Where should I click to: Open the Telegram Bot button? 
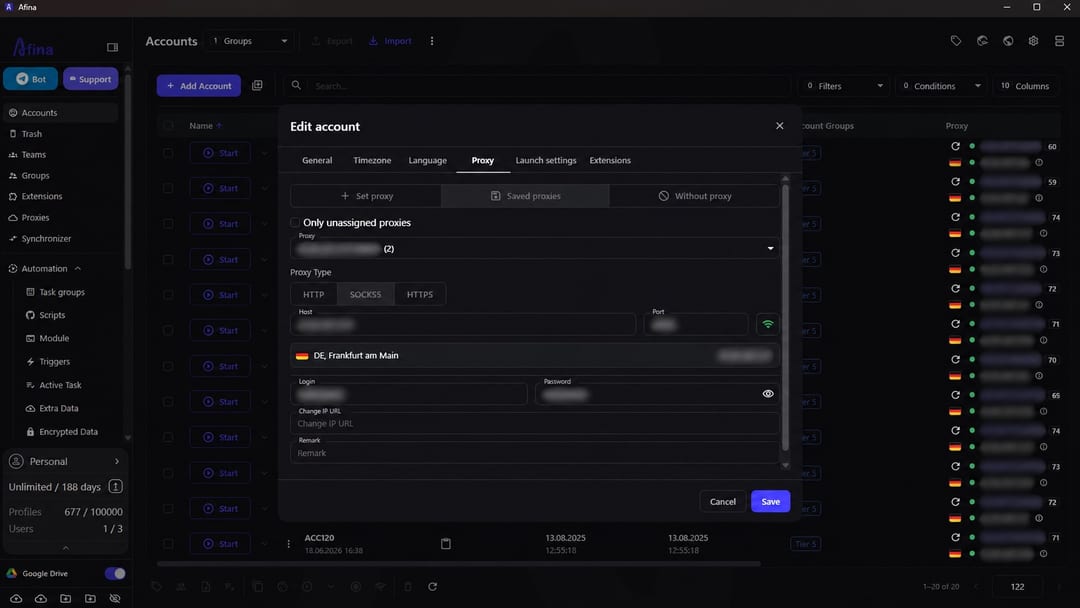point(31,79)
